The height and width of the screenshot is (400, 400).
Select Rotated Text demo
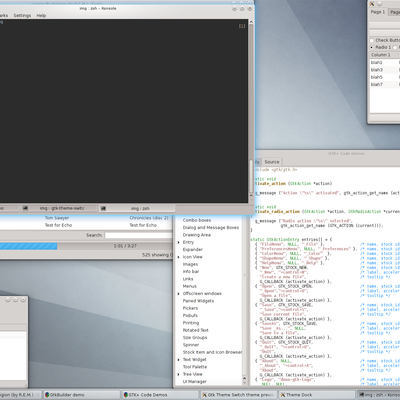195,330
